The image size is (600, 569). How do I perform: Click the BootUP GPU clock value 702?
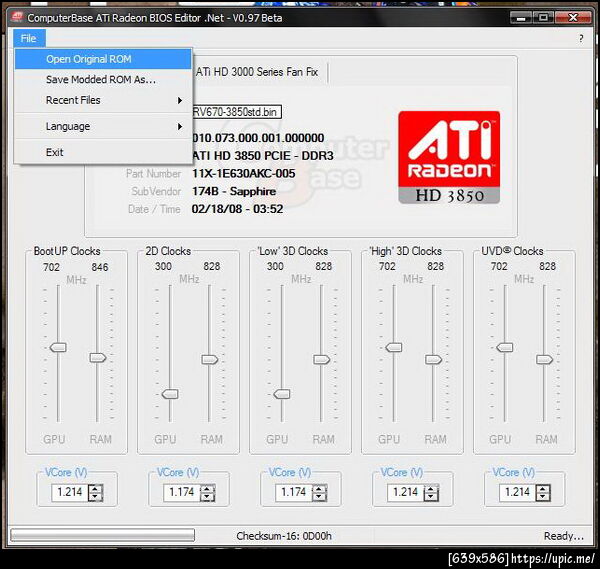click(51, 267)
